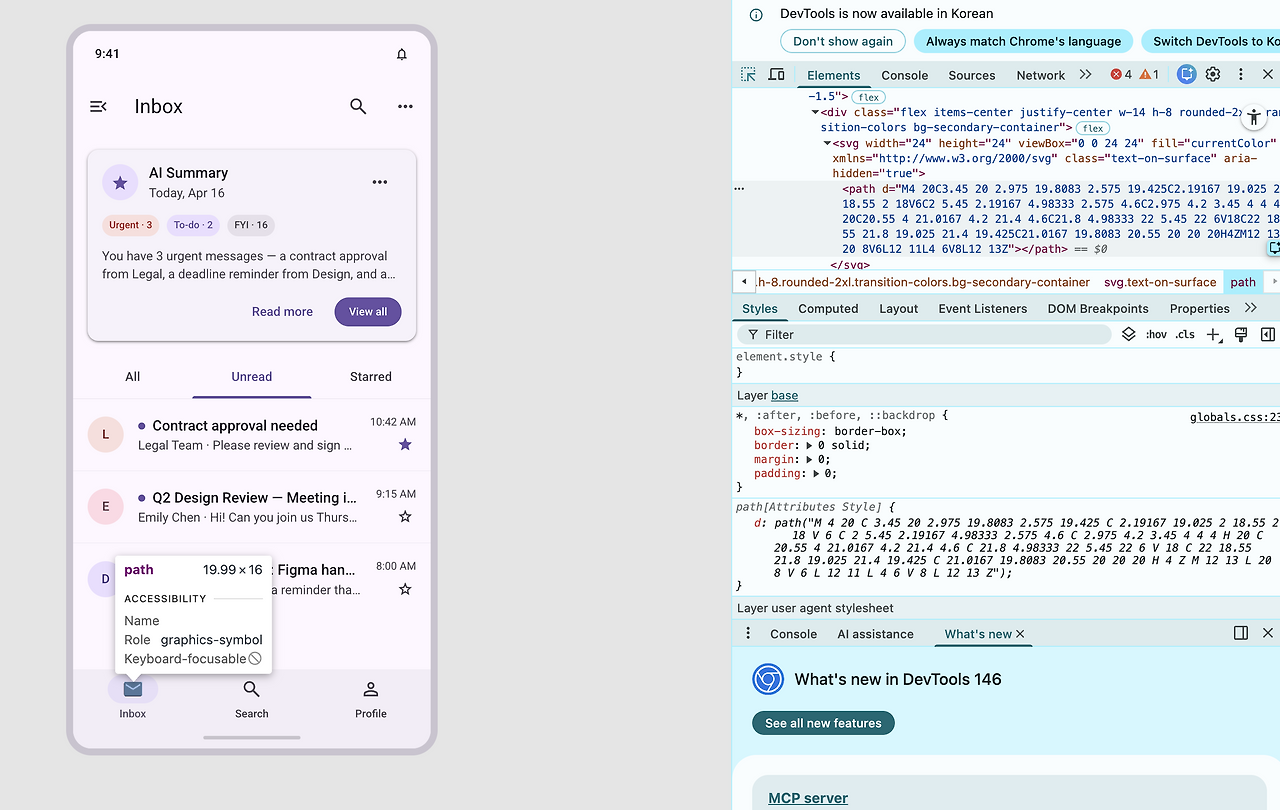Click the toggle element layers icon in Styles
Viewport: 1280px width, 810px height.
click(x=1129, y=334)
